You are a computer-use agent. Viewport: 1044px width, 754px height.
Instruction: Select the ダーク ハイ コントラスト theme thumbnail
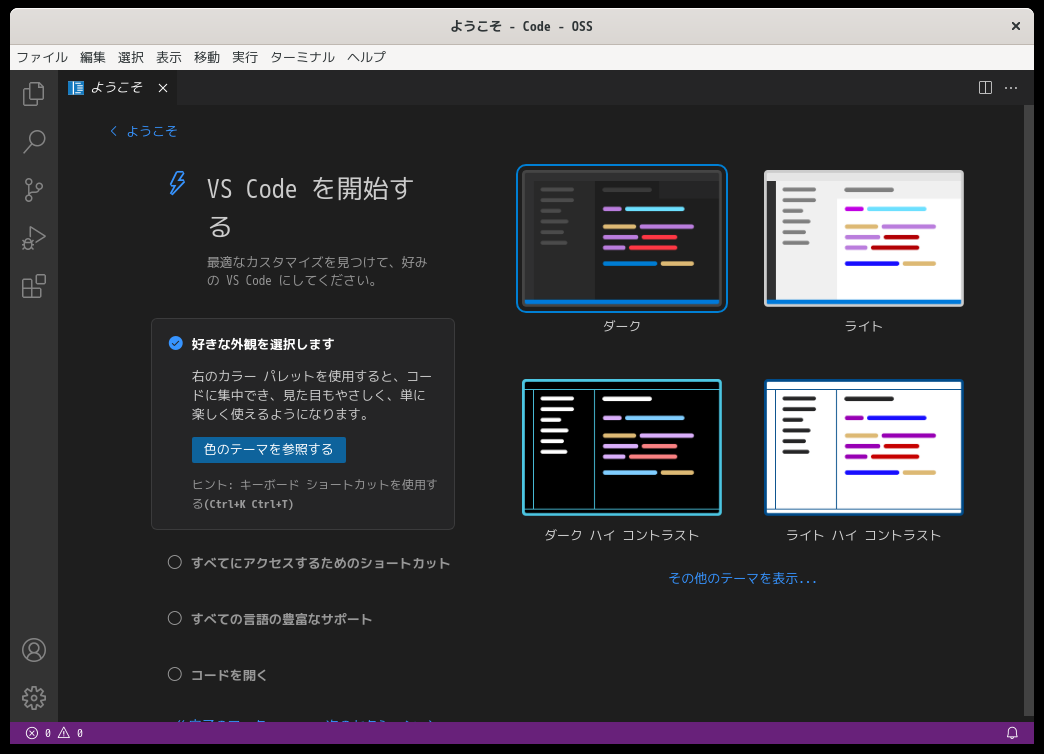point(622,448)
